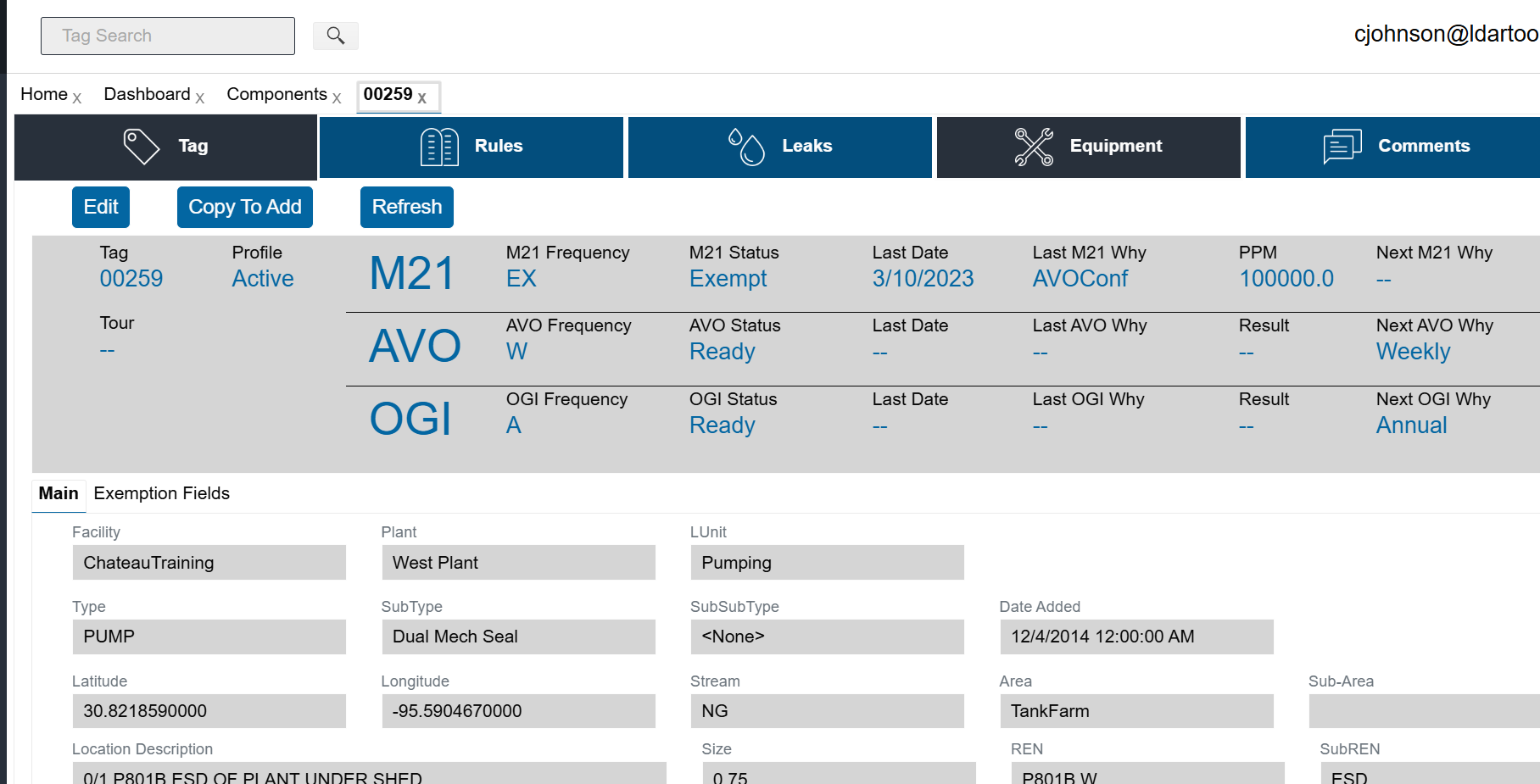Viewport: 1540px width, 784px height.
Task: Click the large OGI heading
Action: point(410,419)
